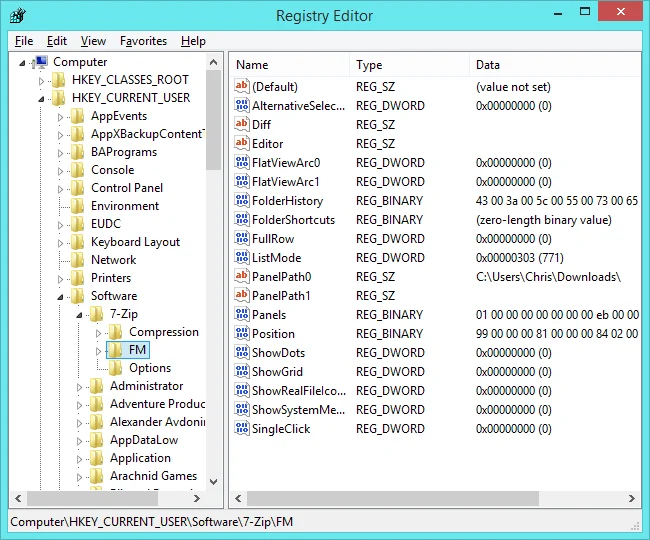Viewport: 650px width, 540px height.
Task: Click the SingleClick value icon
Action: (242, 429)
